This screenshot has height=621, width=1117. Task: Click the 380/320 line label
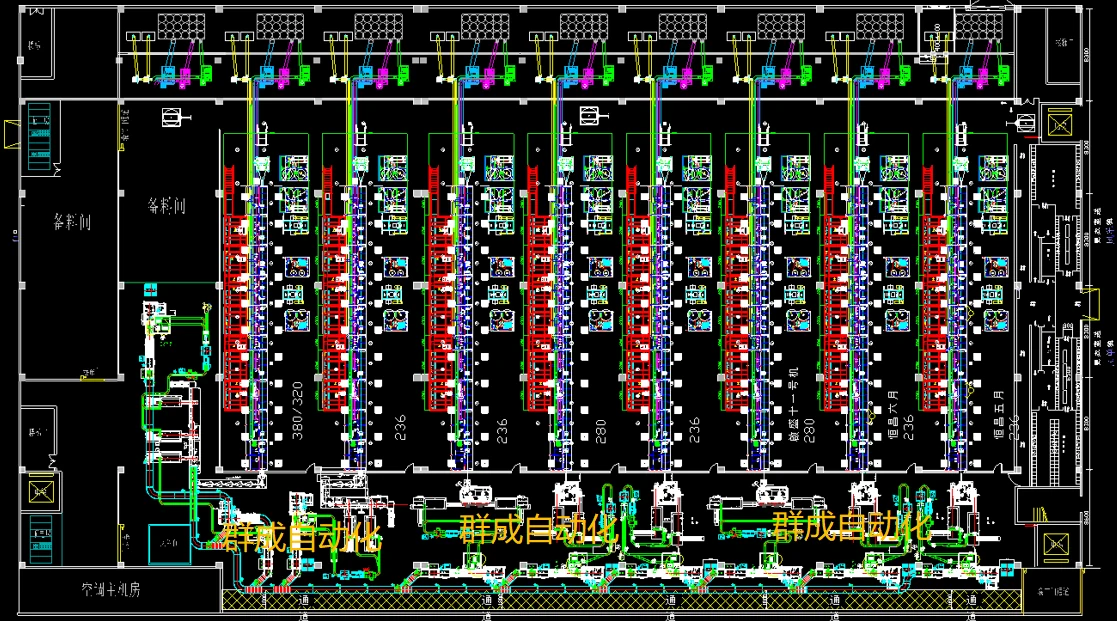tap(298, 410)
